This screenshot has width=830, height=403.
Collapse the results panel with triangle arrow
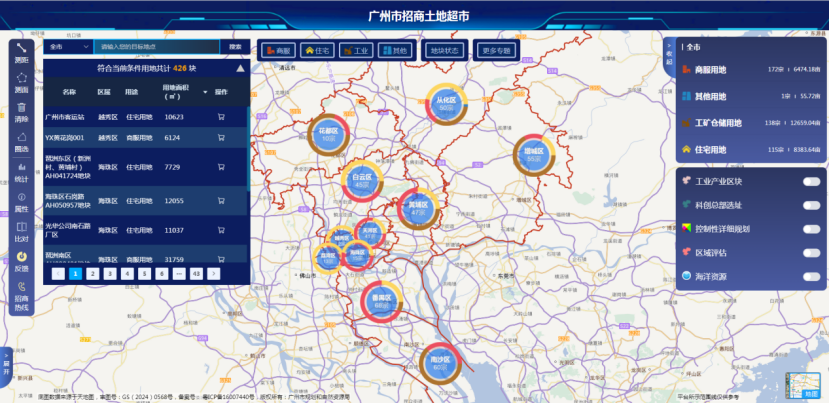pos(240,69)
